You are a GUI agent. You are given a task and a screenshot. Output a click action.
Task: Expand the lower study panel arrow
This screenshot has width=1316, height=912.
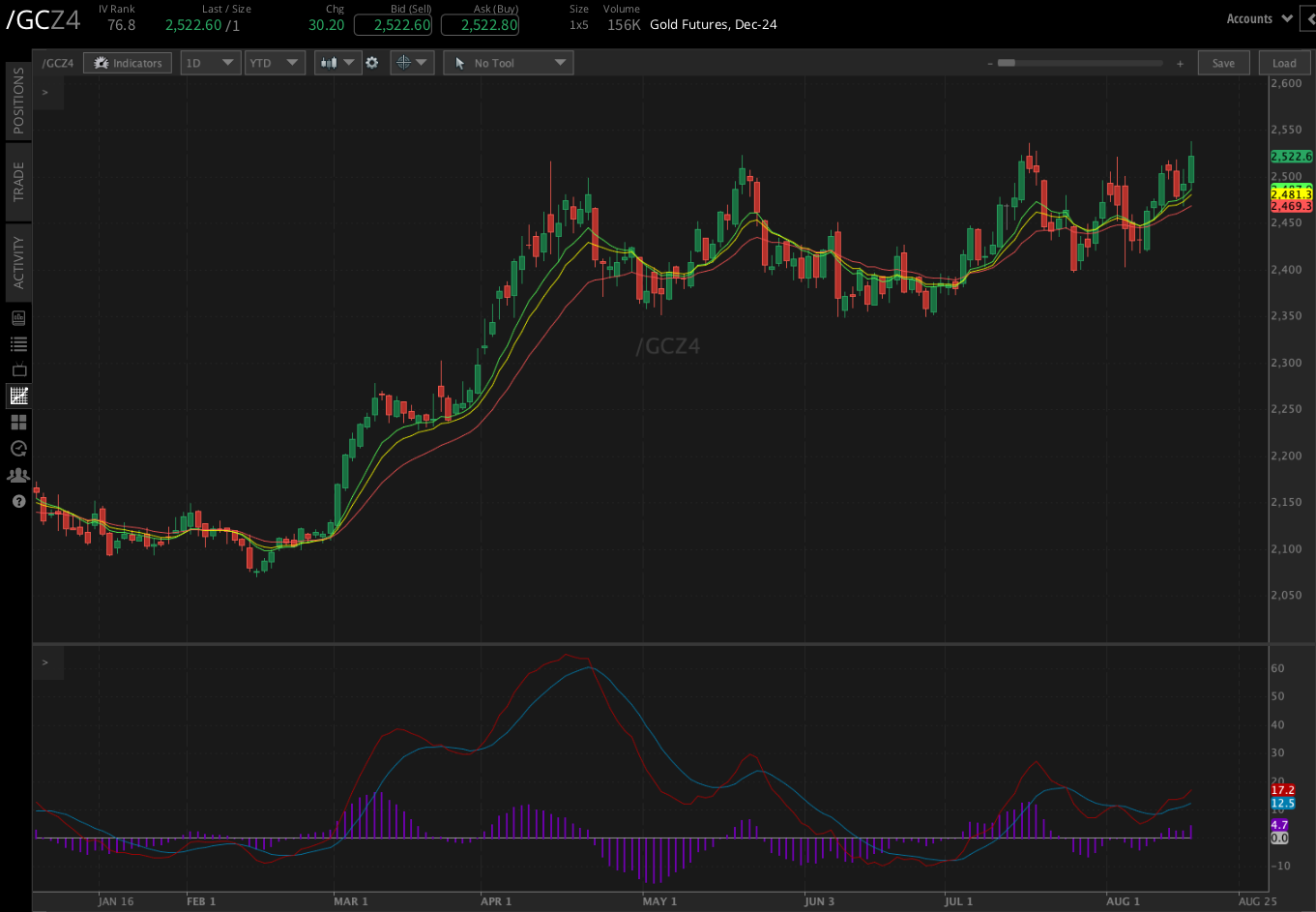tap(44, 662)
